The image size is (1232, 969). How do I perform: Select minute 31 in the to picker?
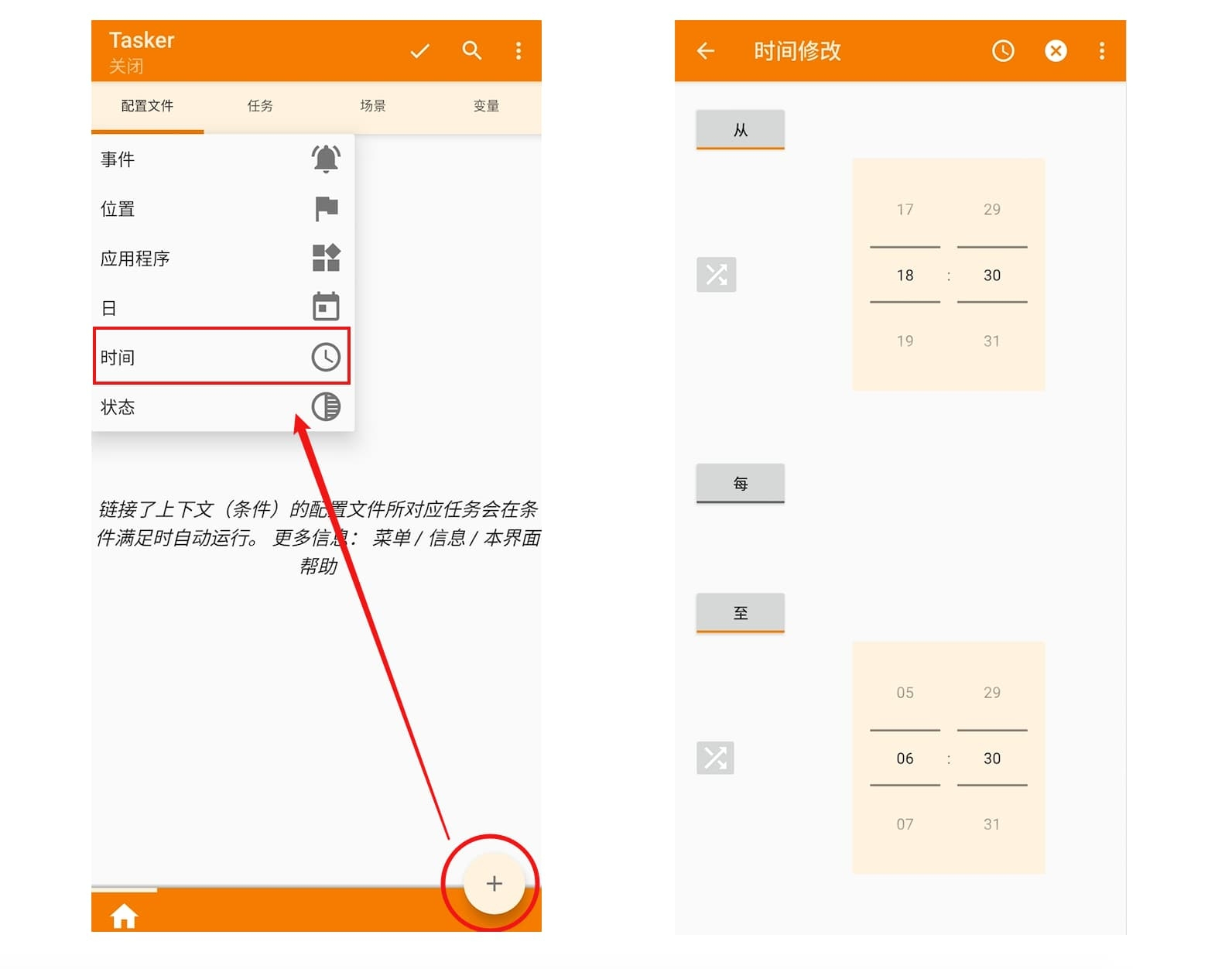click(x=992, y=824)
